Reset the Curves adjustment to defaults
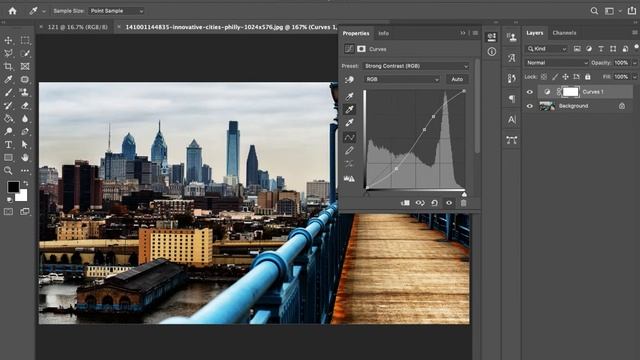 point(434,203)
